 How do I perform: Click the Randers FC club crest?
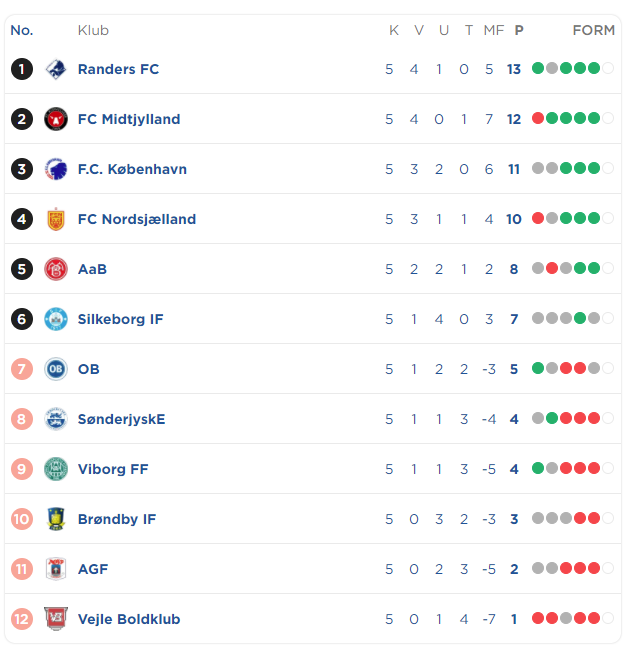[x=56, y=69]
